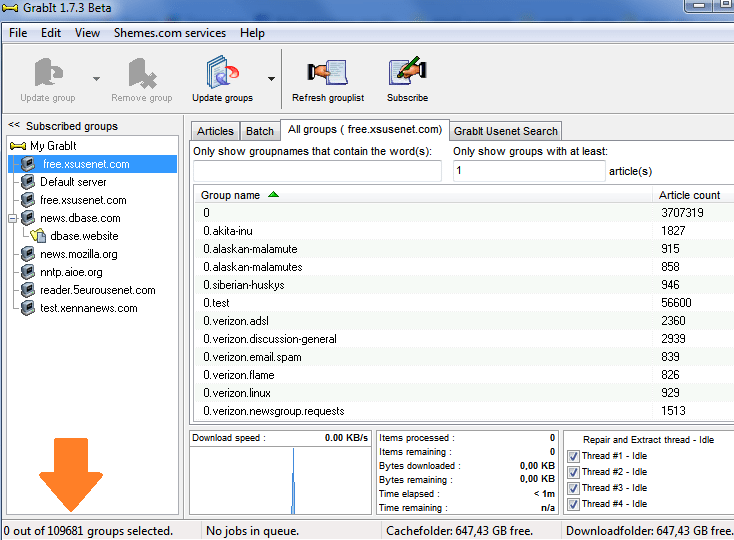Select the 0.verizon.adsl group row
The image size is (734, 540).
click(x=464, y=321)
